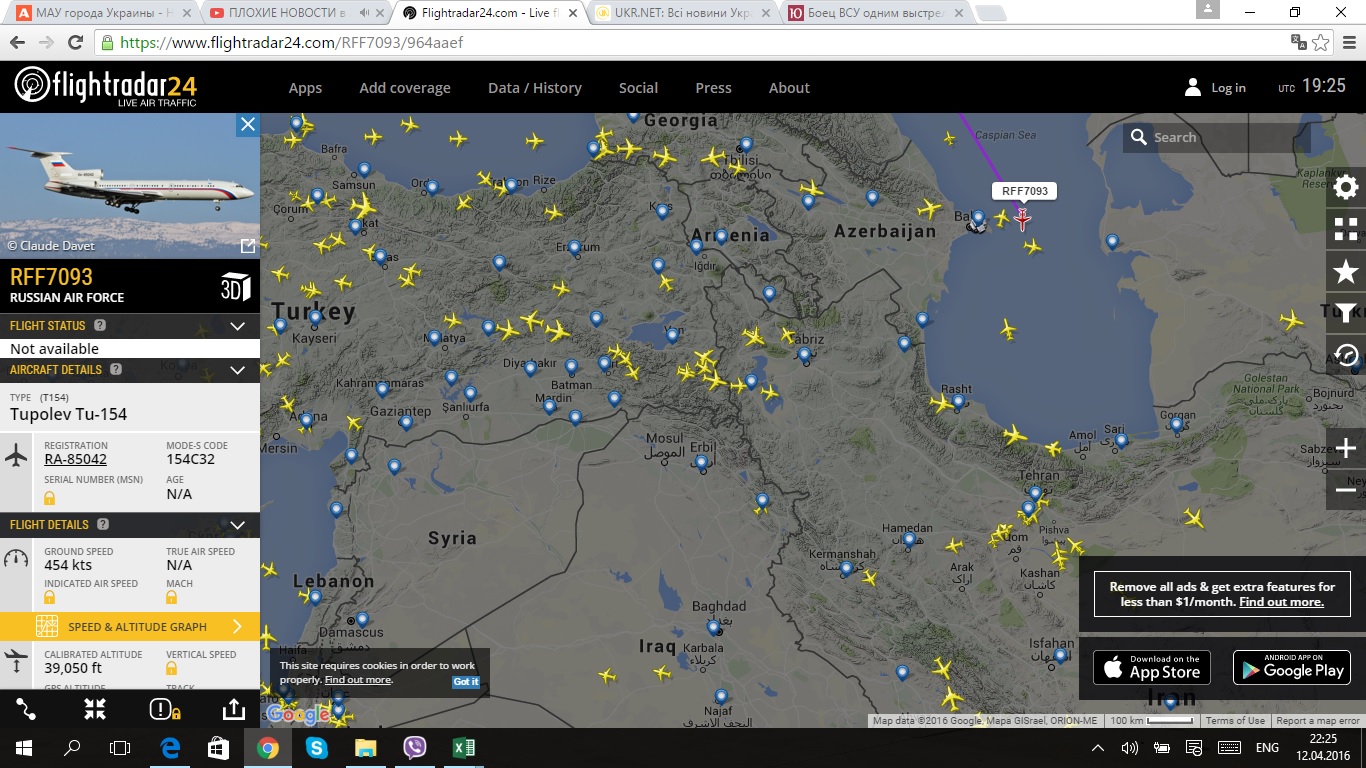Image resolution: width=1366 pixels, height=768 pixels.
Task: Open the 3D view of flight RFF7093
Action: pyautogui.click(x=236, y=287)
